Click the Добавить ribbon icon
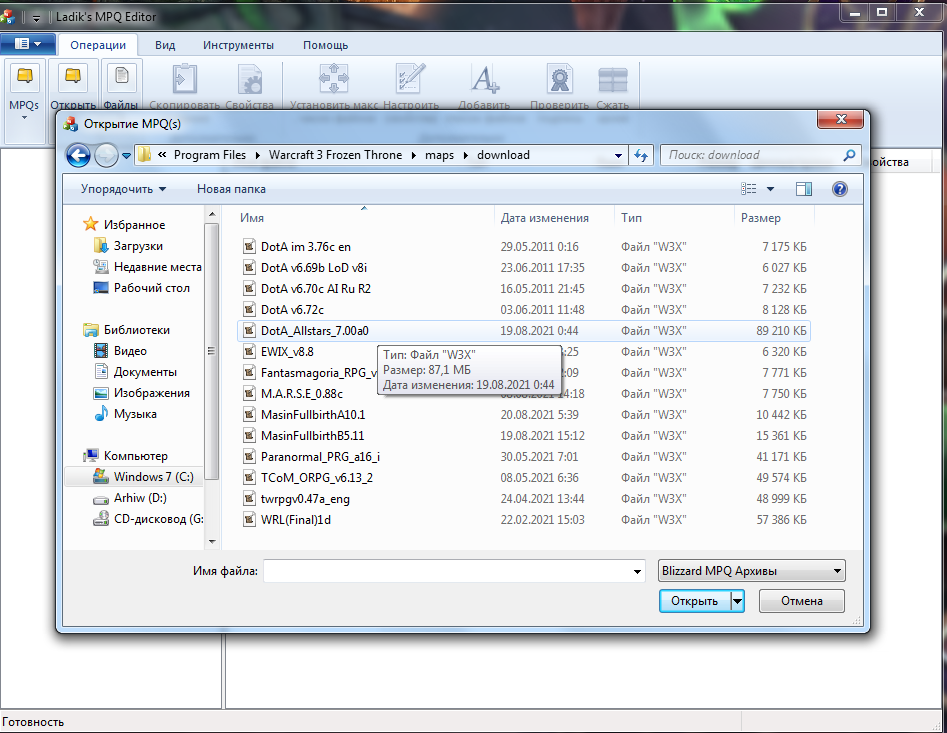The height and width of the screenshot is (733, 947). [x=484, y=78]
